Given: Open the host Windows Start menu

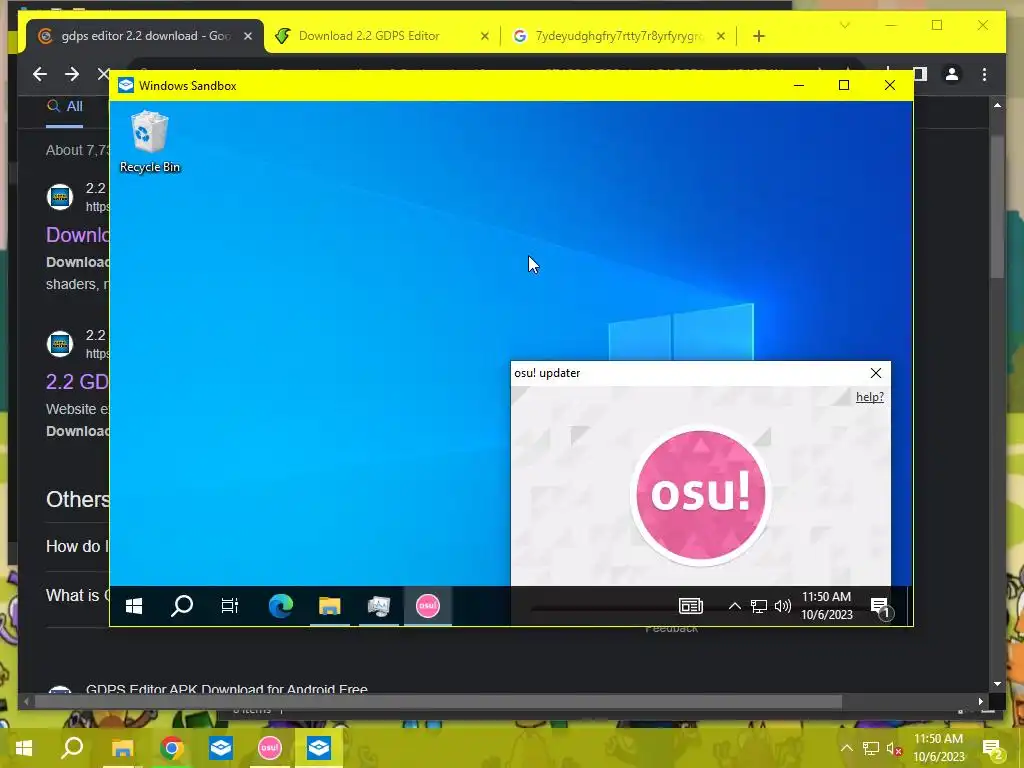Looking at the screenshot, I should (24, 748).
